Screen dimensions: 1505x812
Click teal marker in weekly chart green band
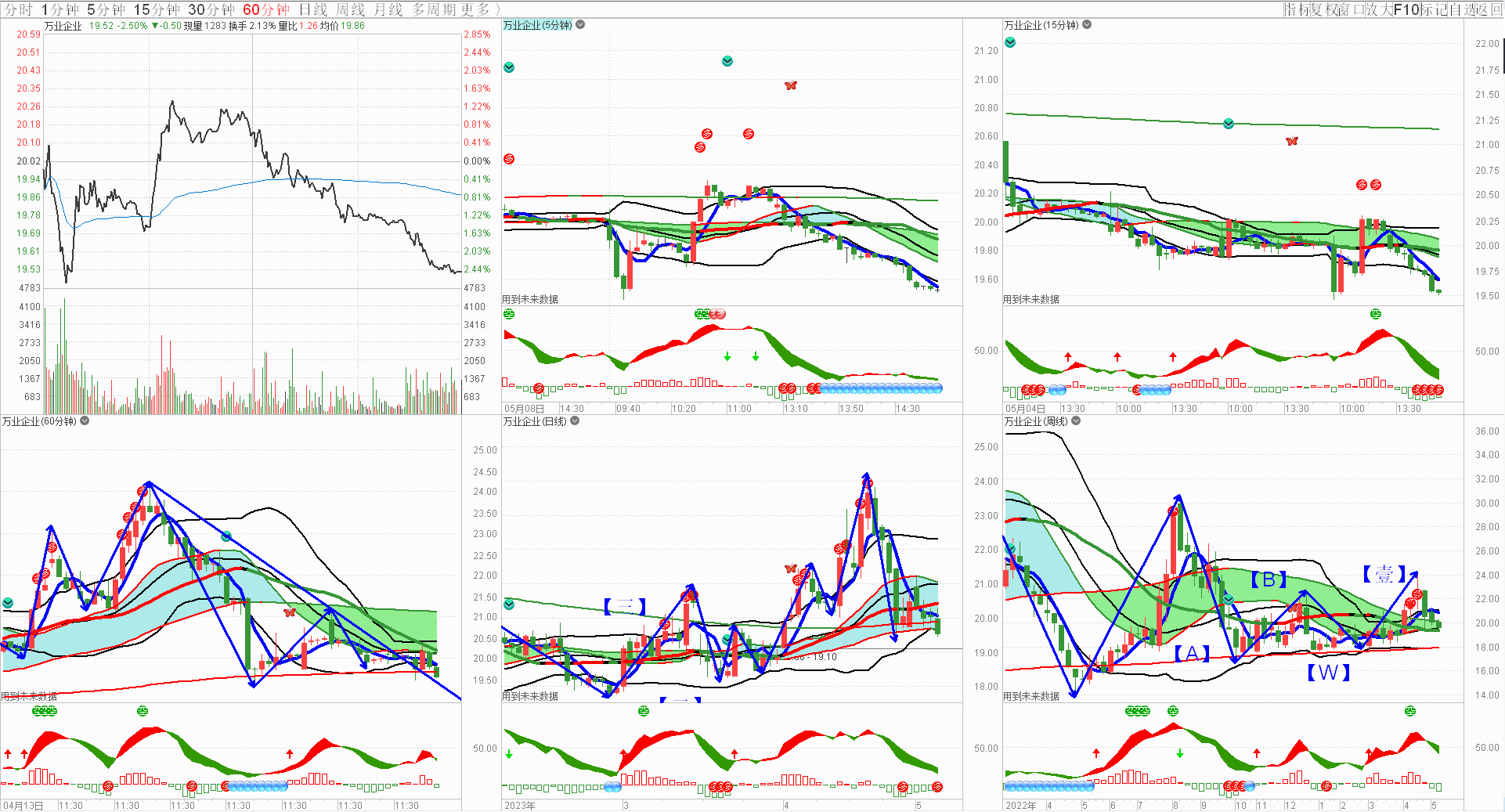click(1229, 600)
